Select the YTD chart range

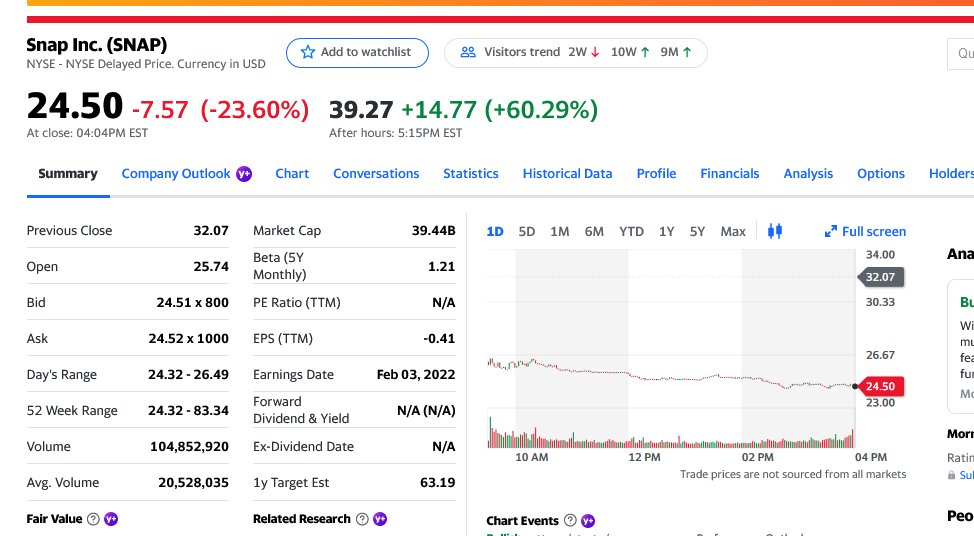[631, 232]
